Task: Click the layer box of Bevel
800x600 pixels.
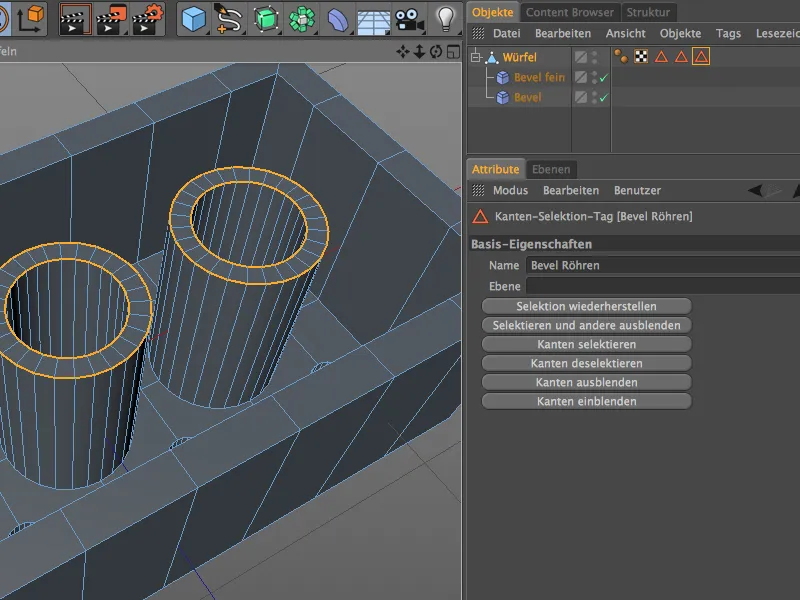Action: click(581, 97)
